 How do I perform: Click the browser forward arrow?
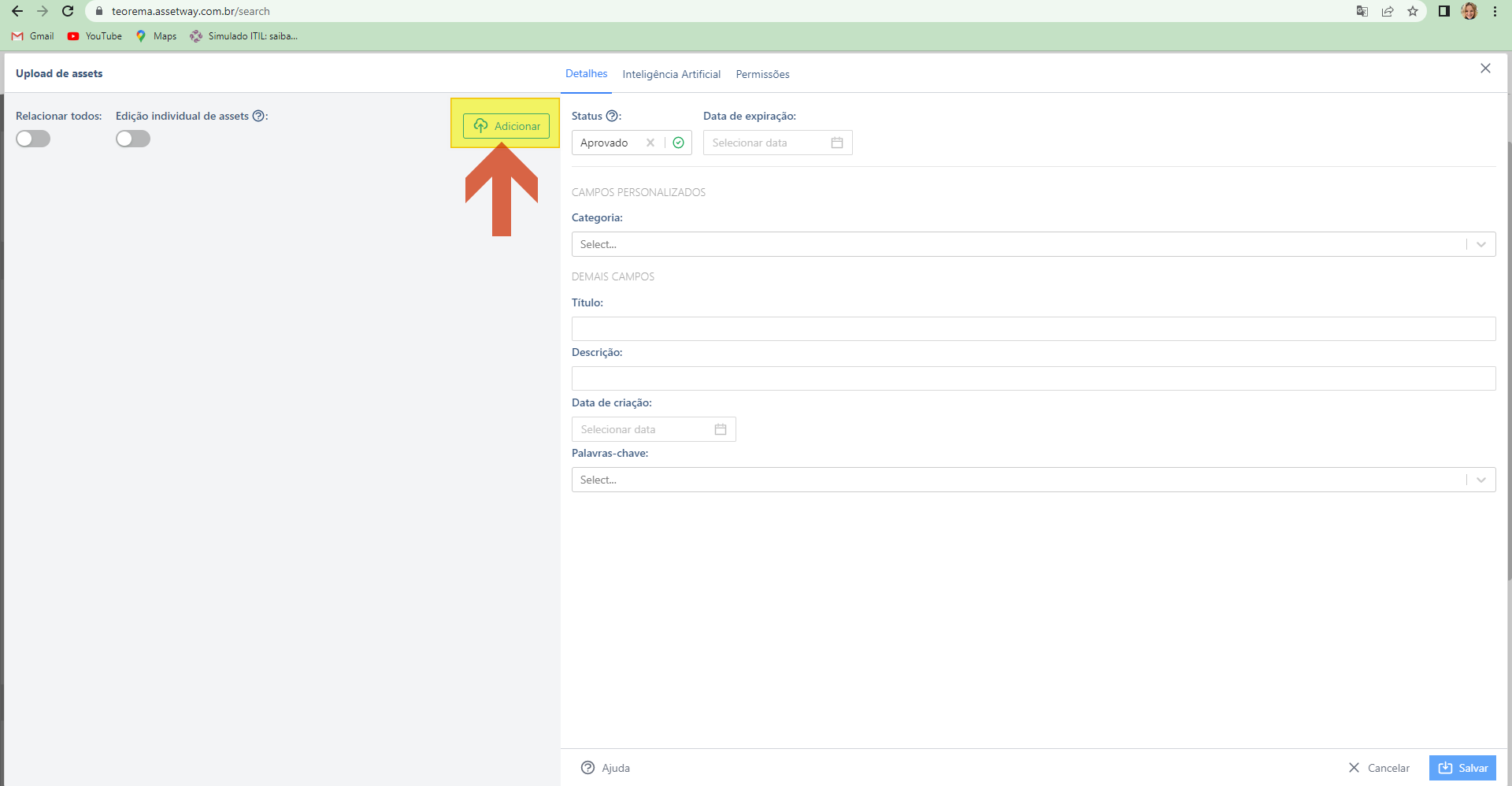43,11
